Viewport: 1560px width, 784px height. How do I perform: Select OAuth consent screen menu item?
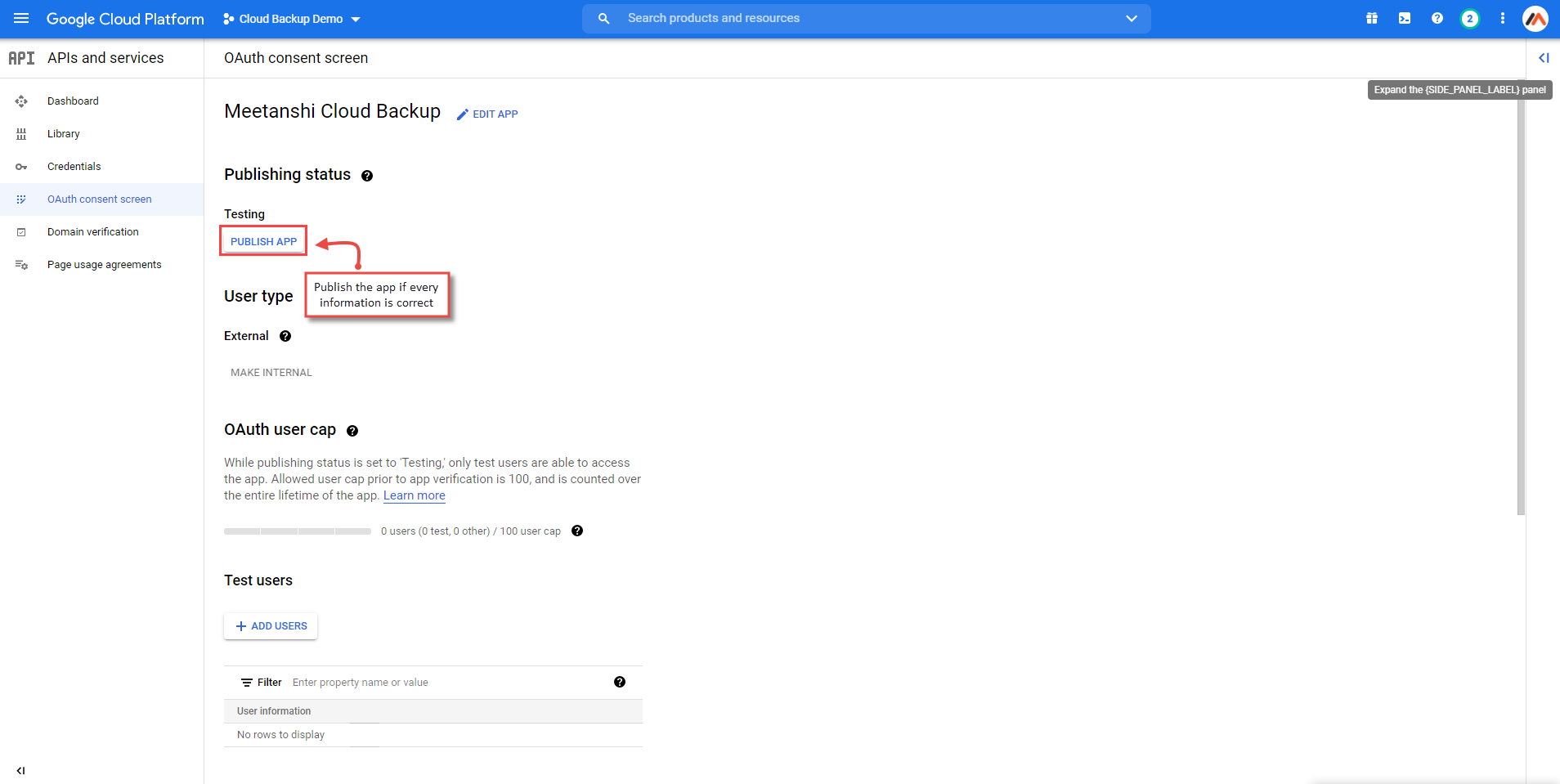coord(101,199)
